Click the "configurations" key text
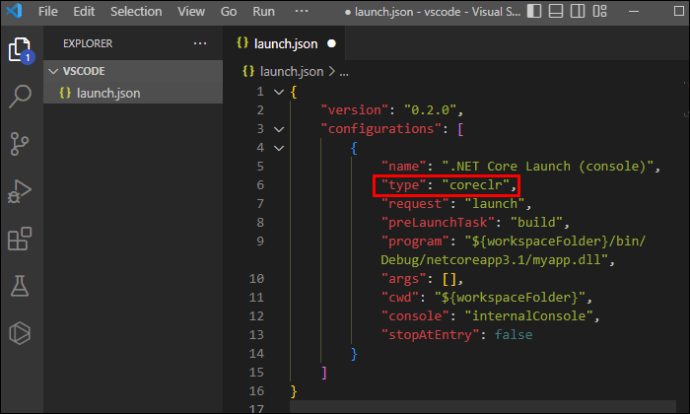 (x=381, y=129)
